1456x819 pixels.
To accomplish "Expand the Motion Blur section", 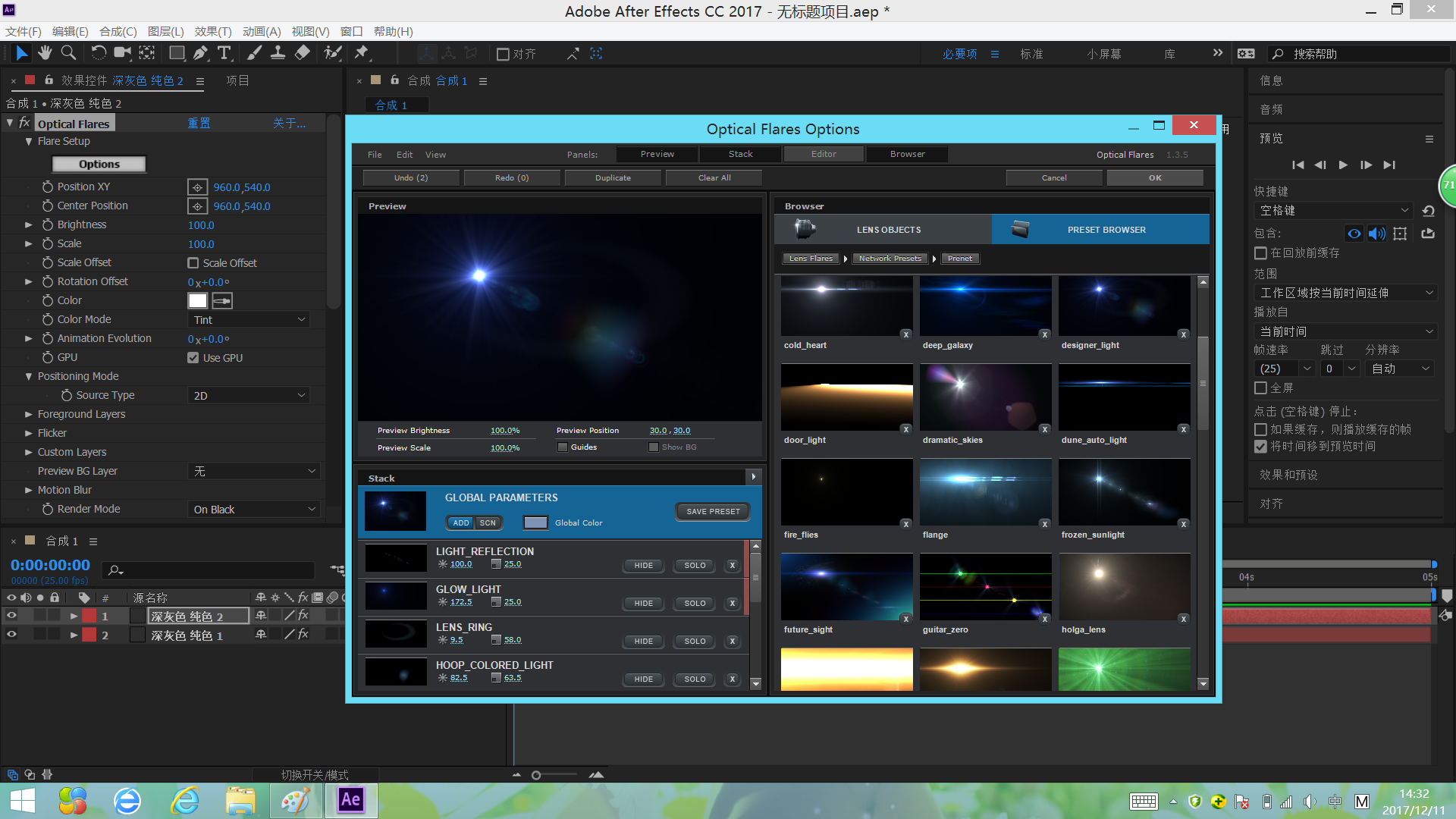I will (27, 490).
